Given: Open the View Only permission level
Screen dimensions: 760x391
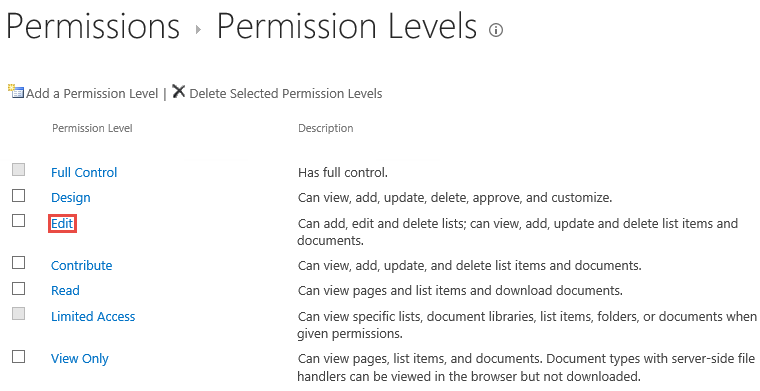Looking at the screenshot, I should click(79, 359).
